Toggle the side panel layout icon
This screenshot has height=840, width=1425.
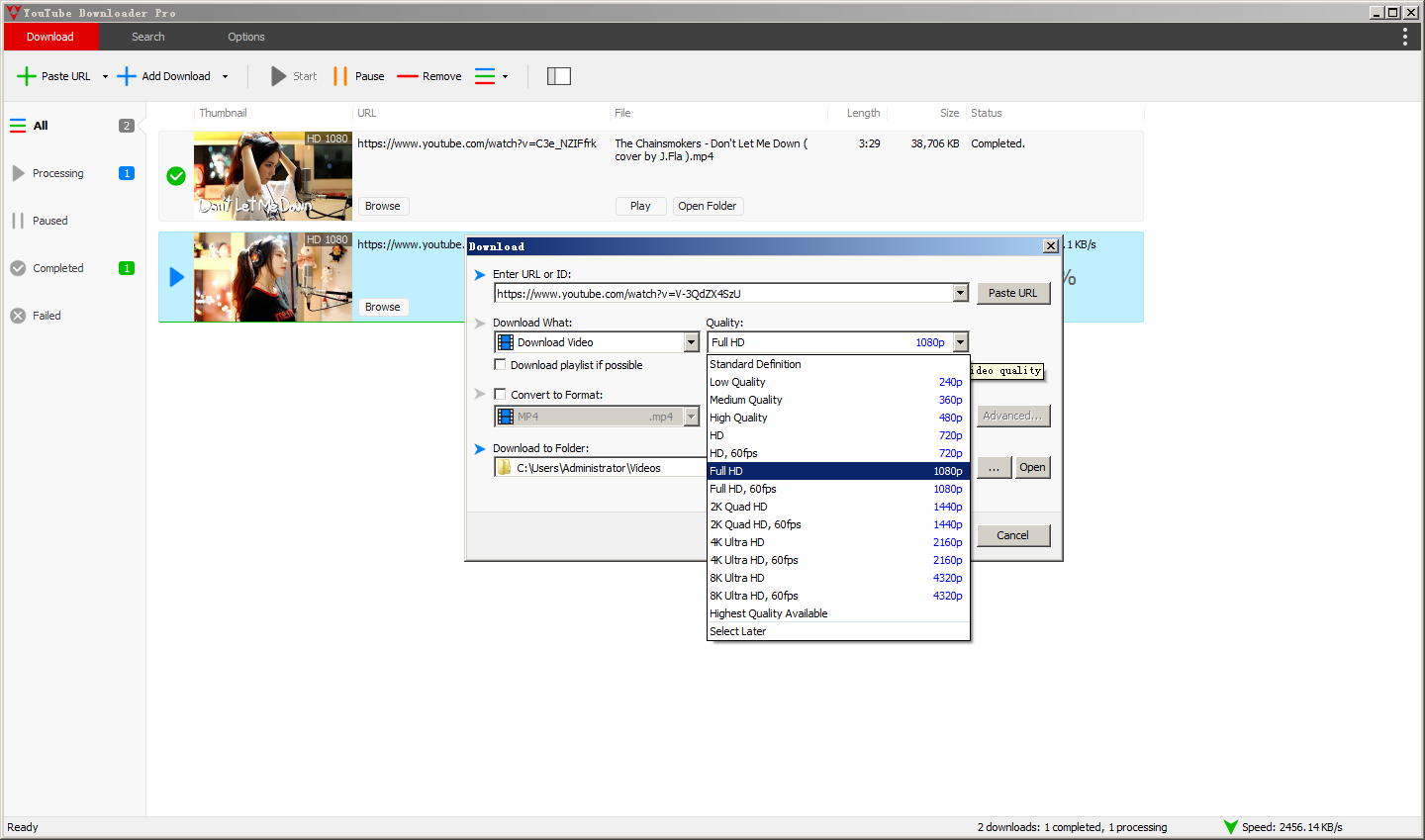559,76
